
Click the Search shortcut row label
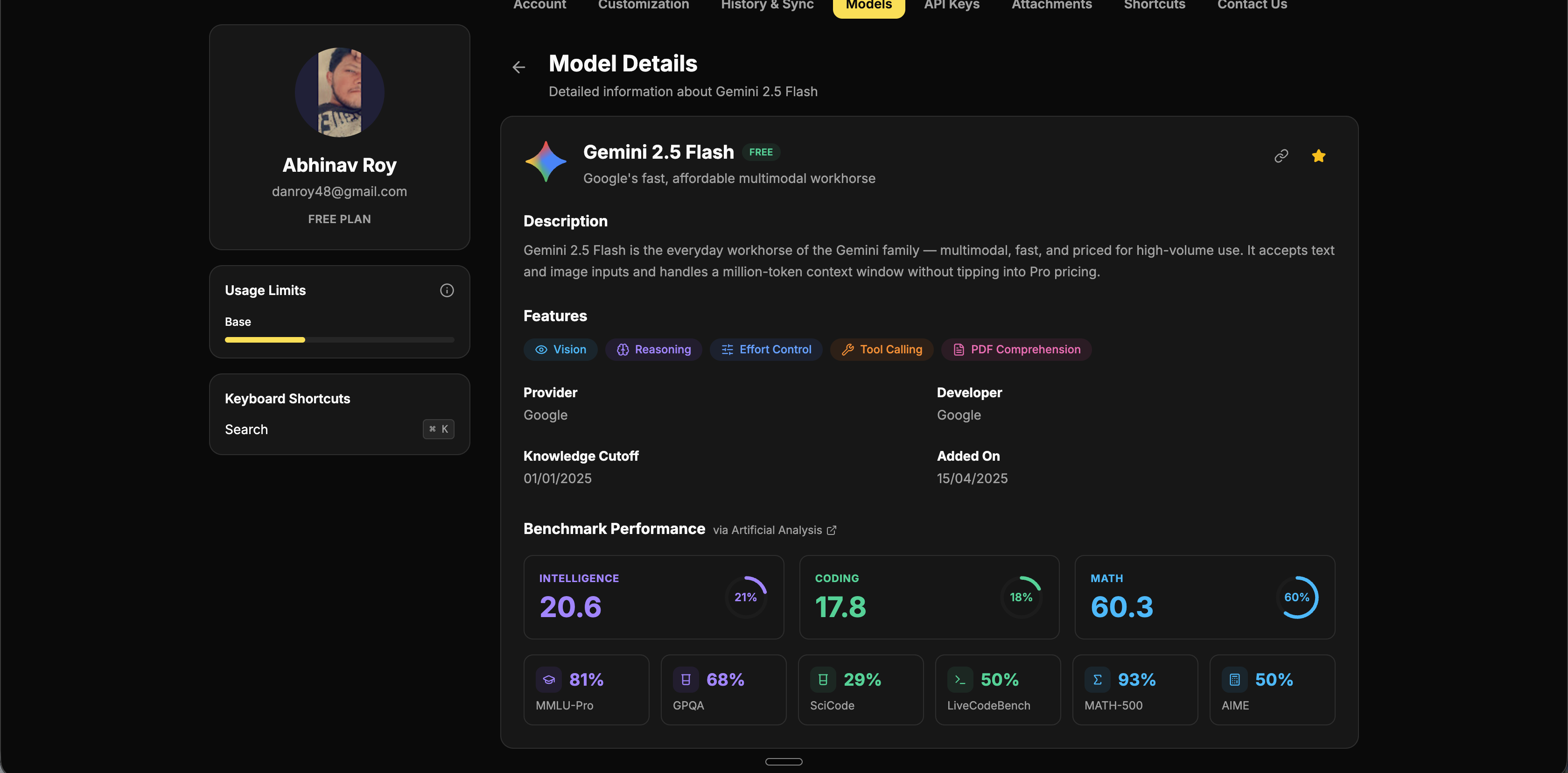pyautogui.click(x=246, y=429)
